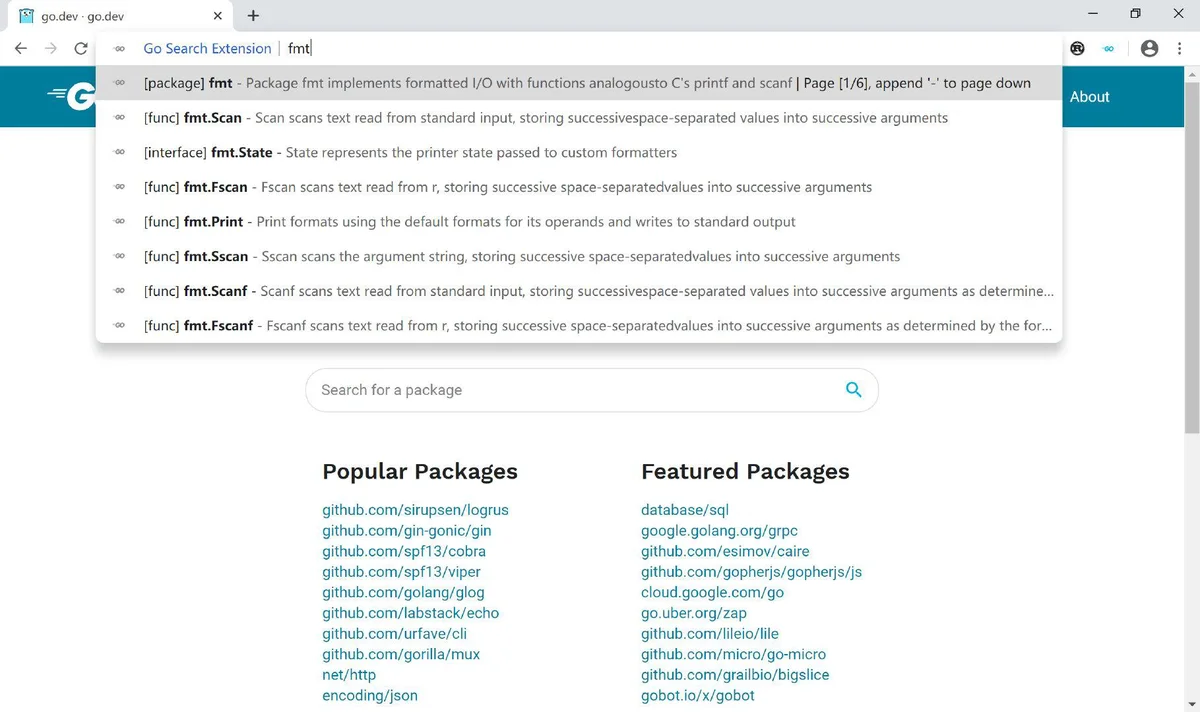Select the fmt.Scanf suggestion
1200x712 pixels.
[x=579, y=290]
